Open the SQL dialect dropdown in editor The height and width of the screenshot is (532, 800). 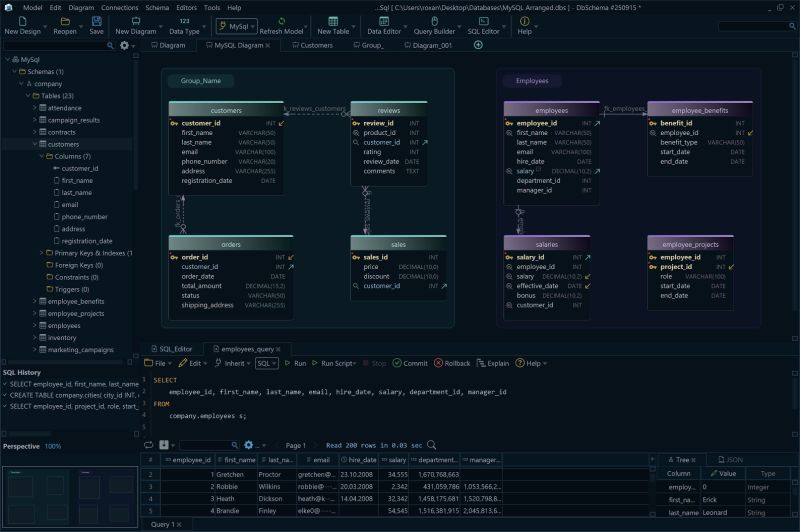click(267, 363)
